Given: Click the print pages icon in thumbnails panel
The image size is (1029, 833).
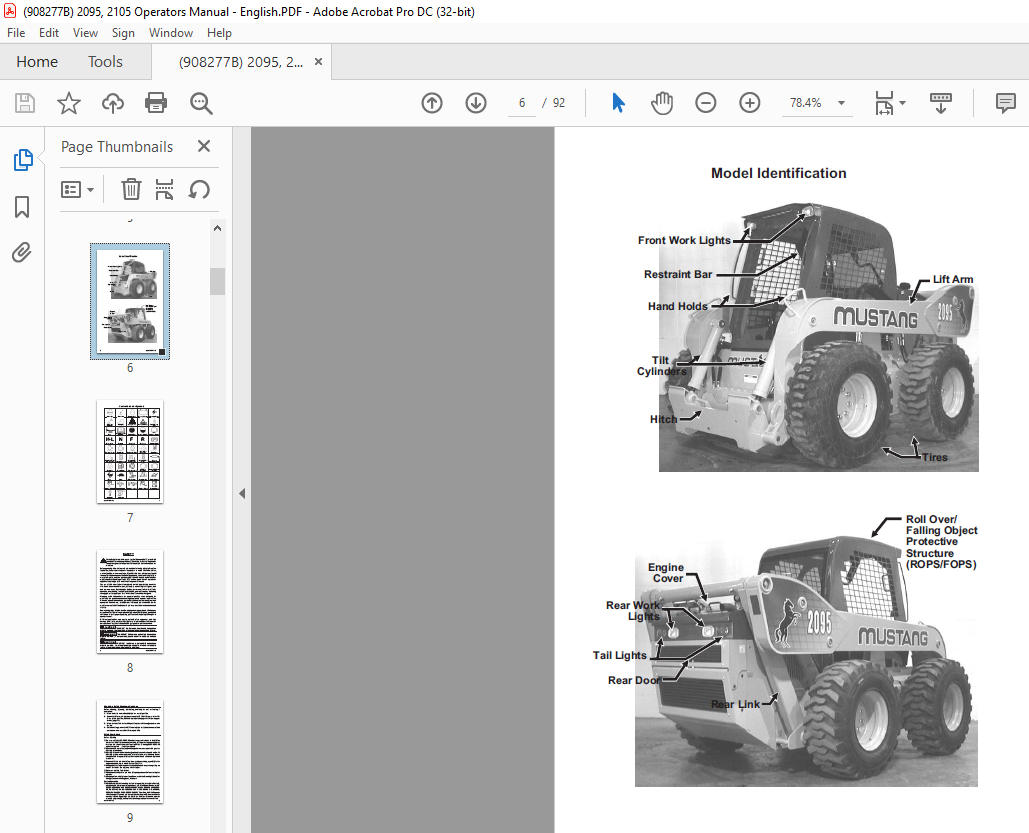Looking at the screenshot, I should 164,190.
